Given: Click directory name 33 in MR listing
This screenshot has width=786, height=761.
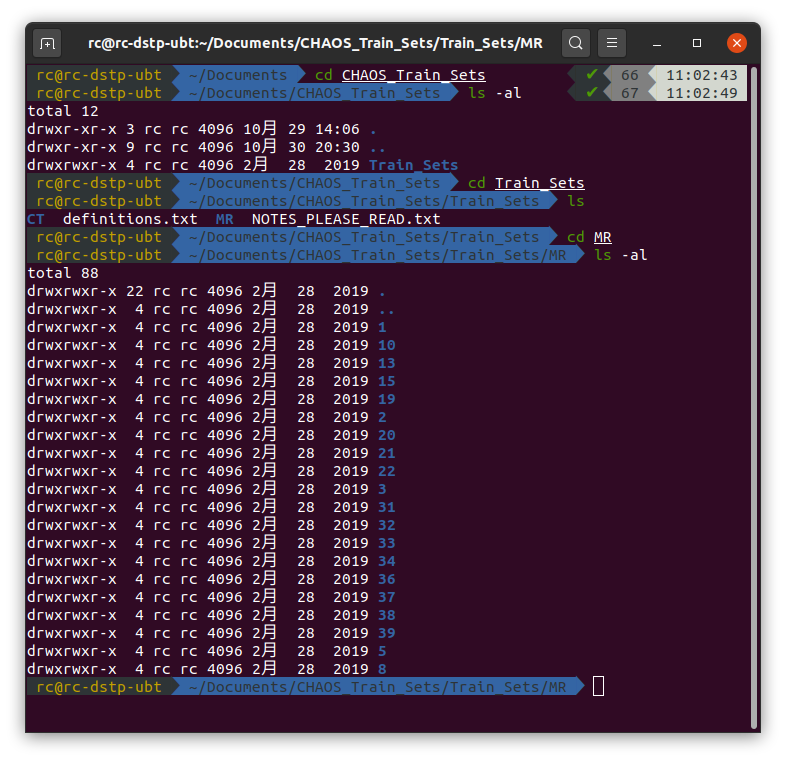Looking at the screenshot, I should click(x=386, y=543).
